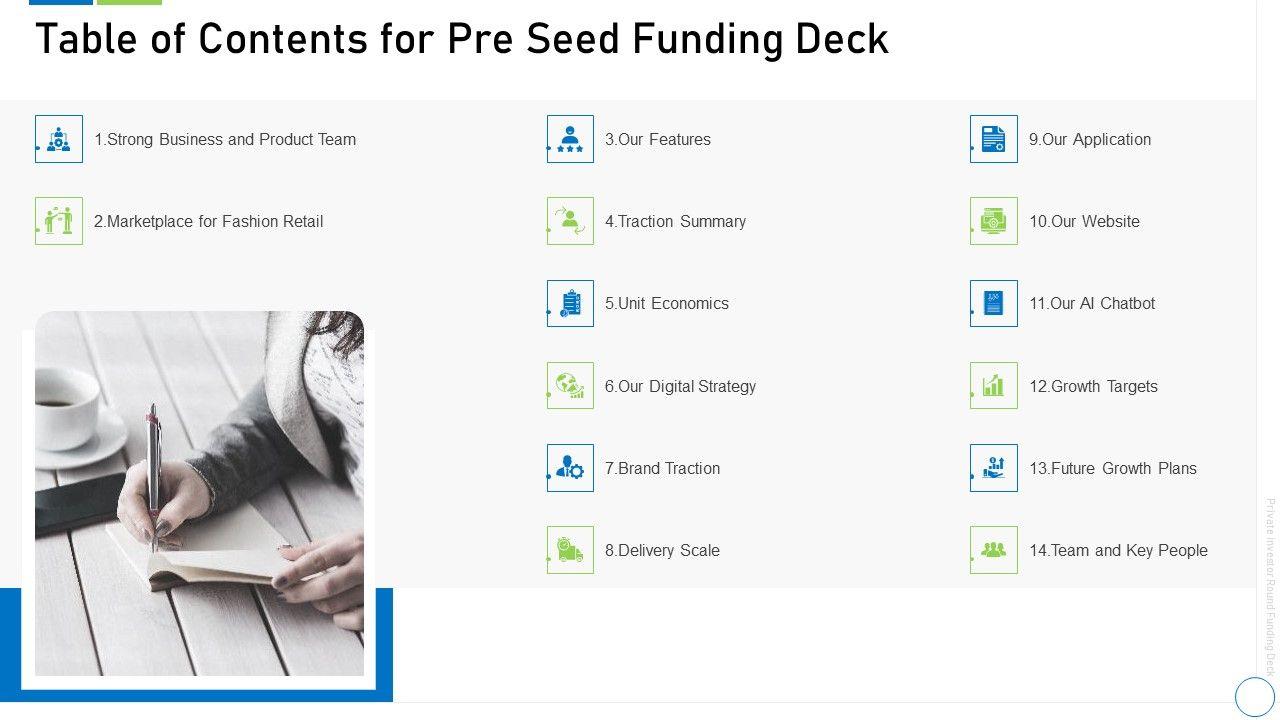
Task: Select the Marketplace for Fashion Retail icon
Action: point(59,221)
